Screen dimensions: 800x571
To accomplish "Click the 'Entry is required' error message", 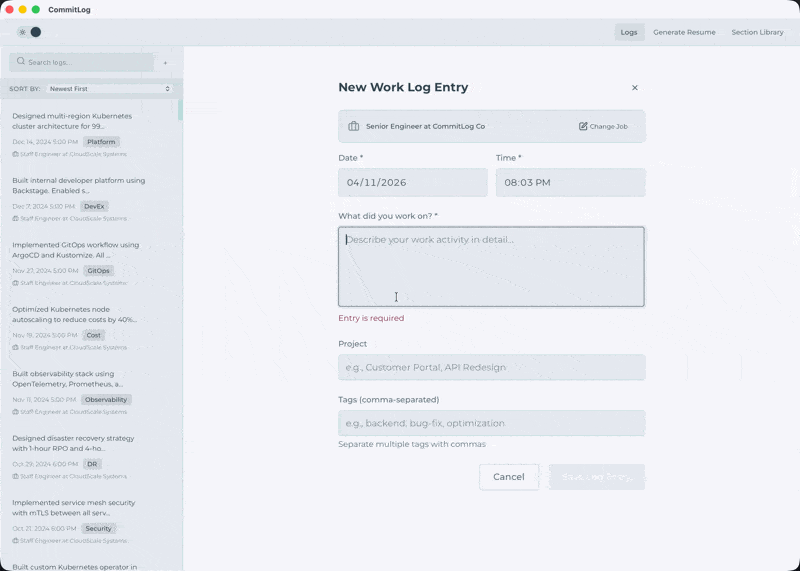I will [x=371, y=318].
